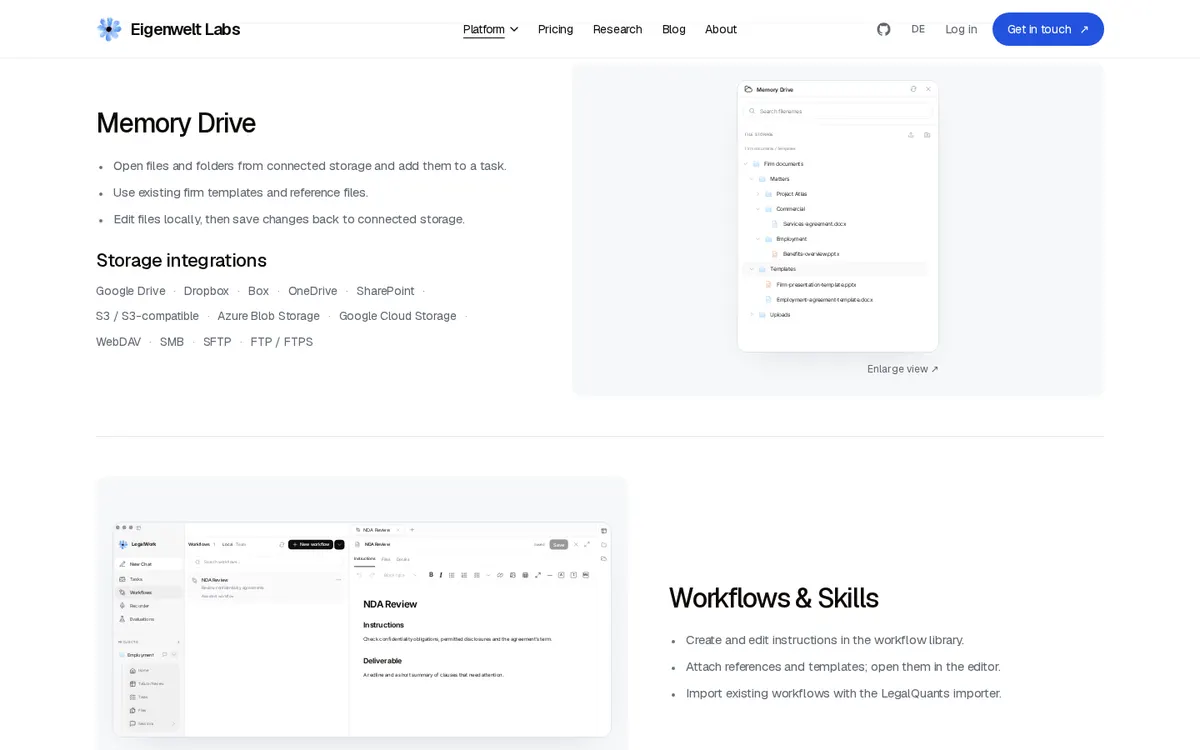Expand the Platform menu chevron
The height and width of the screenshot is (750, 1200).
[514, 29]
